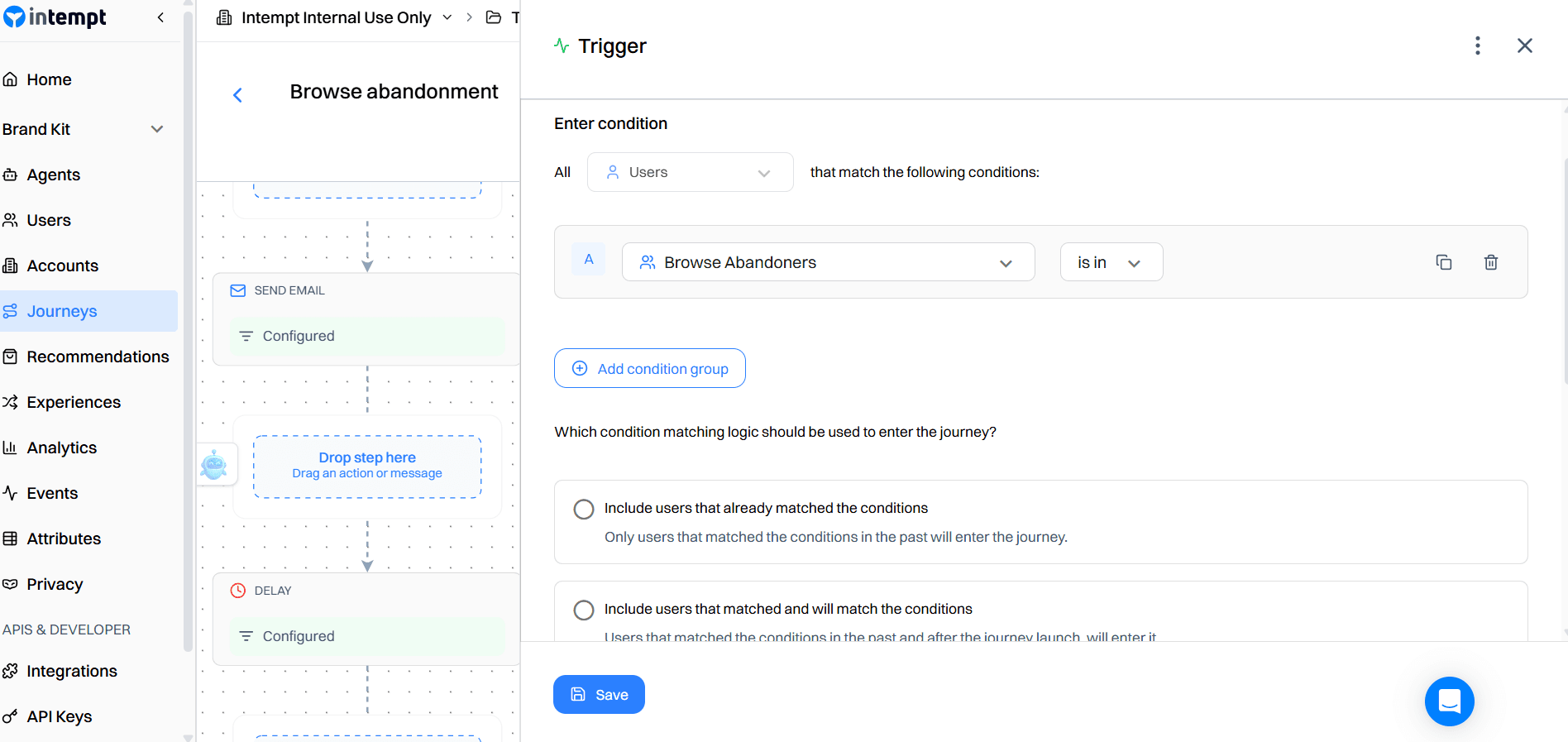The height and width of the screenshot is (742, 1568).
Task: Click Add condition group
Action: 649,368
